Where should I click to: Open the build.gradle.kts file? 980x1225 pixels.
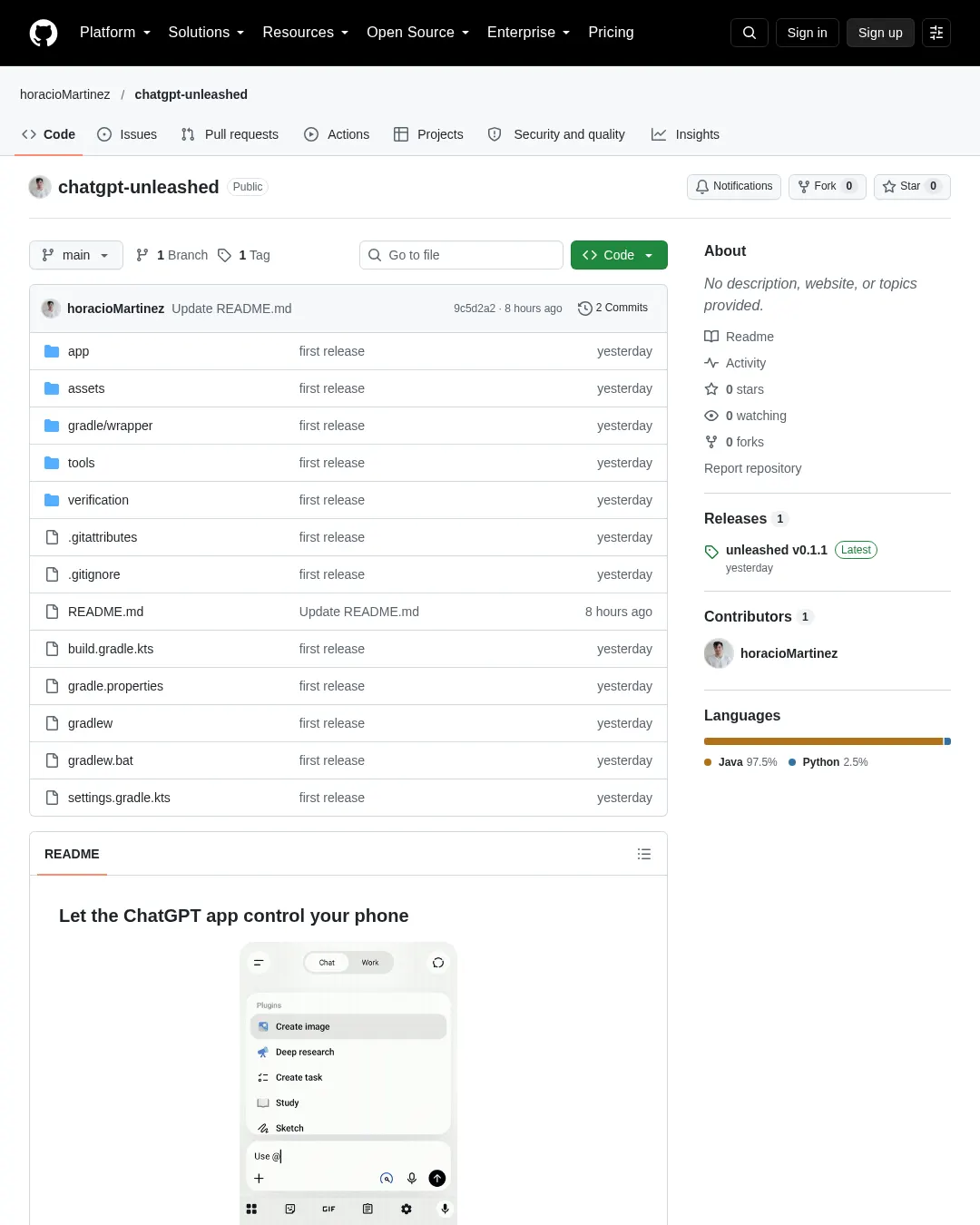pyautogui.click(x=111, y=649)
